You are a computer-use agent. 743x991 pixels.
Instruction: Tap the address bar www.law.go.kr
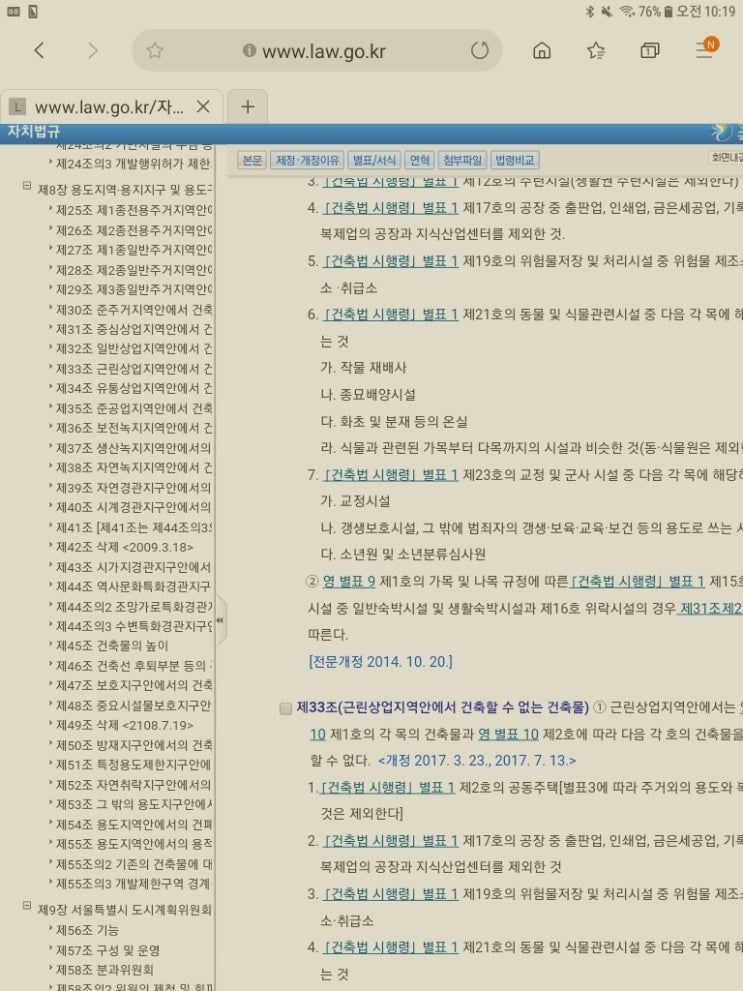click(x=323, y=51)
